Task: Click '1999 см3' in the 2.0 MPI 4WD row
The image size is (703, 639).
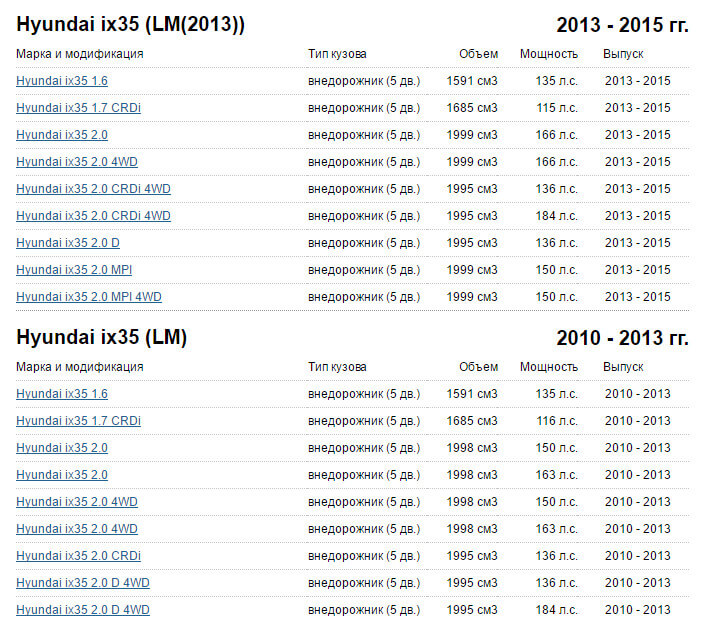Action: [x=472, y=296]
